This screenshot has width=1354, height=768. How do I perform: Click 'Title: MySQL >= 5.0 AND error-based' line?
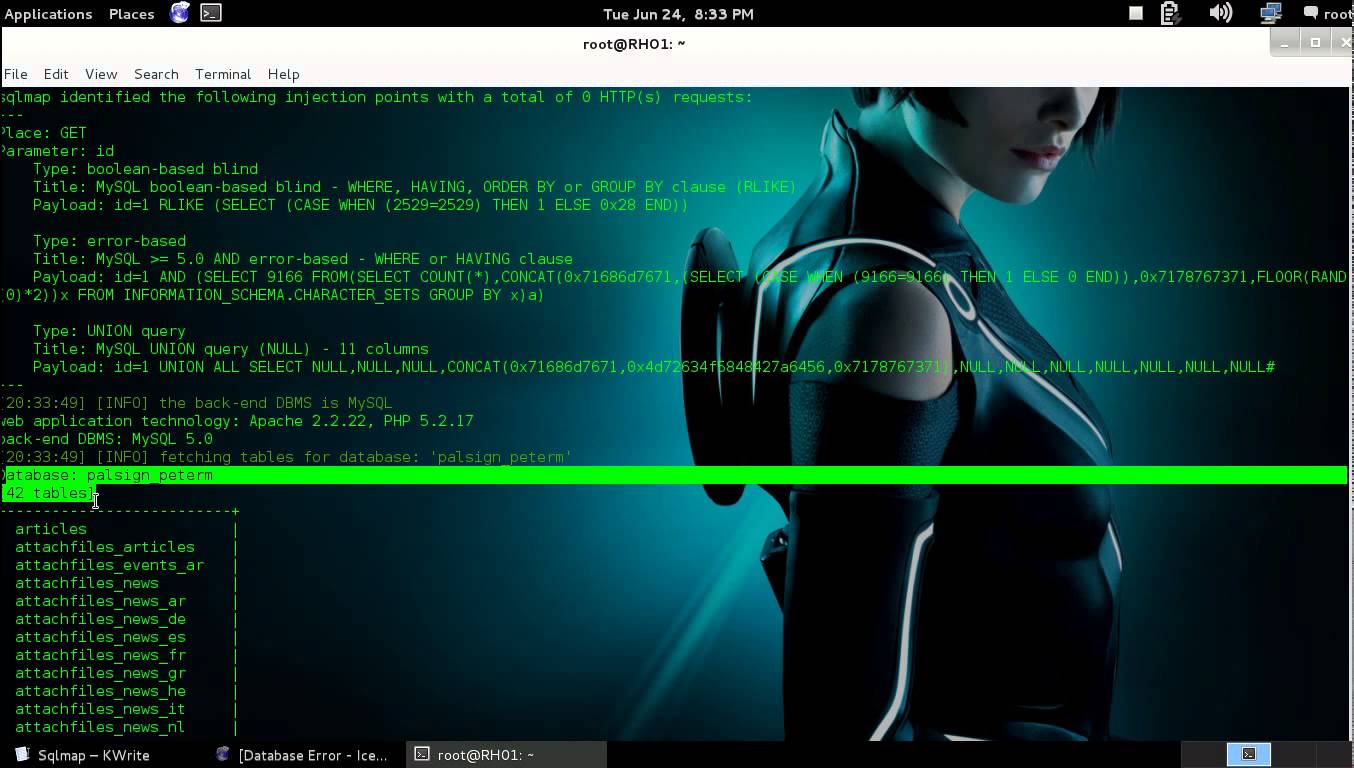[x=303, y=259]
